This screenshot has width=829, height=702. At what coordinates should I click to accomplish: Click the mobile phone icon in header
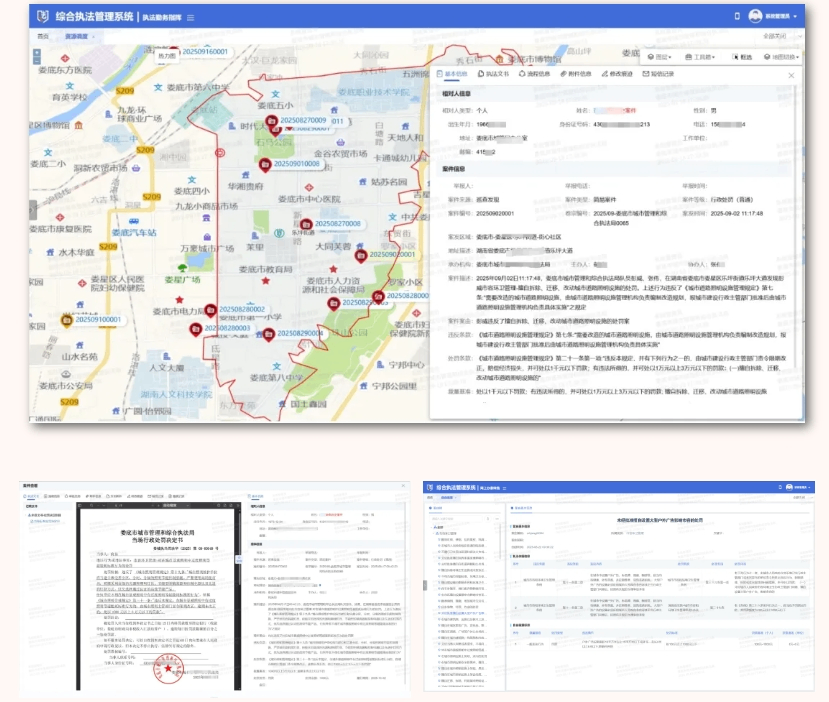point(737,17)
